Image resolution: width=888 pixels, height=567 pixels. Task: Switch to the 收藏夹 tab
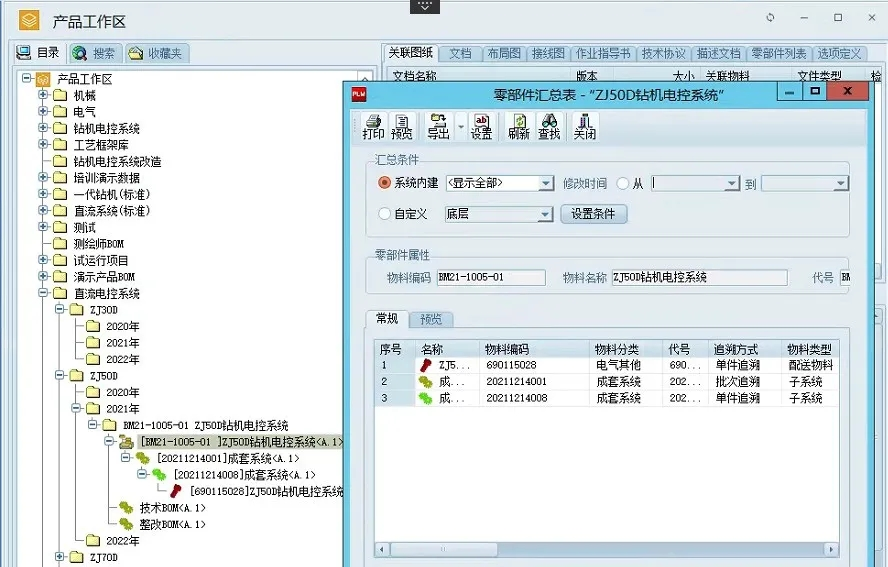click(157, 54)
